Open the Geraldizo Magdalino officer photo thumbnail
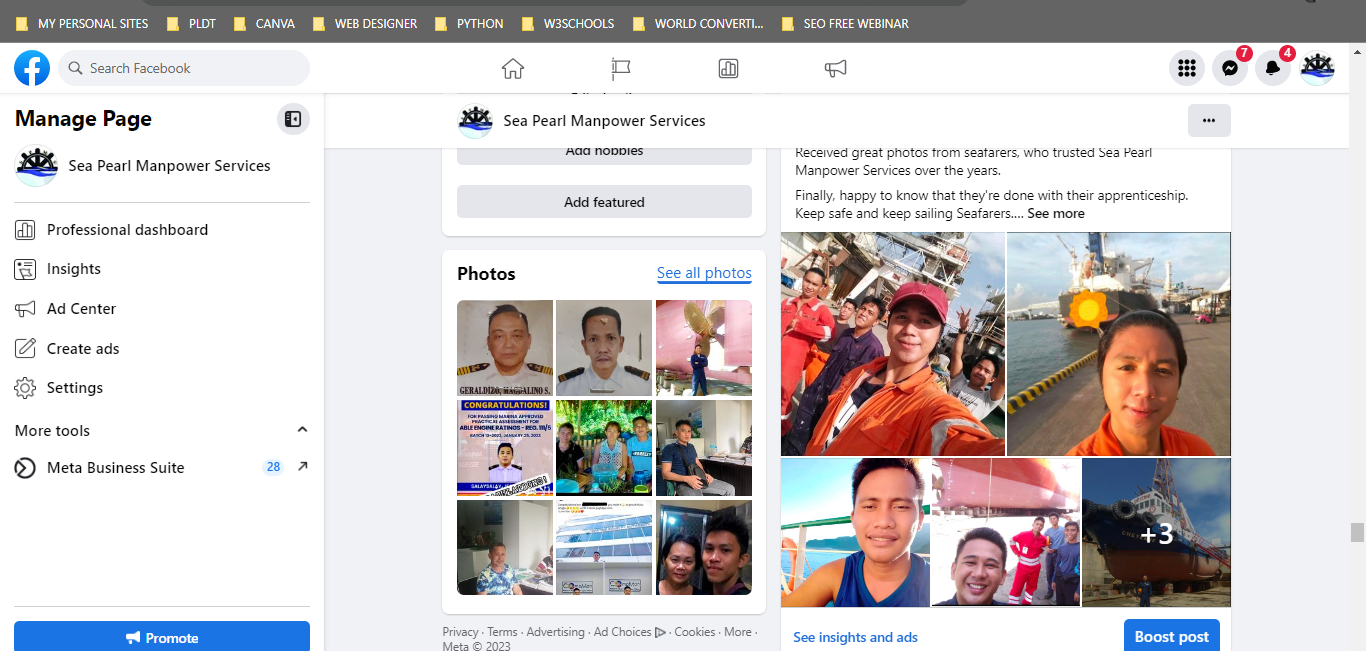This screenshot has width=1366, height=651. [505, 348]
